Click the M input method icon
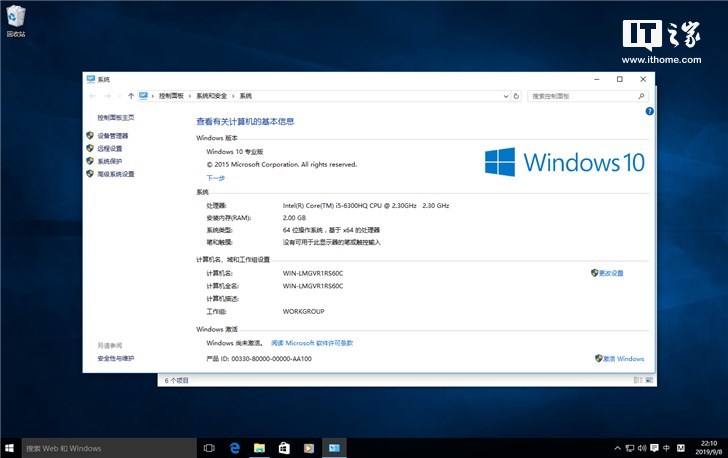The image size is (728, 458). [x=680, y=448]
